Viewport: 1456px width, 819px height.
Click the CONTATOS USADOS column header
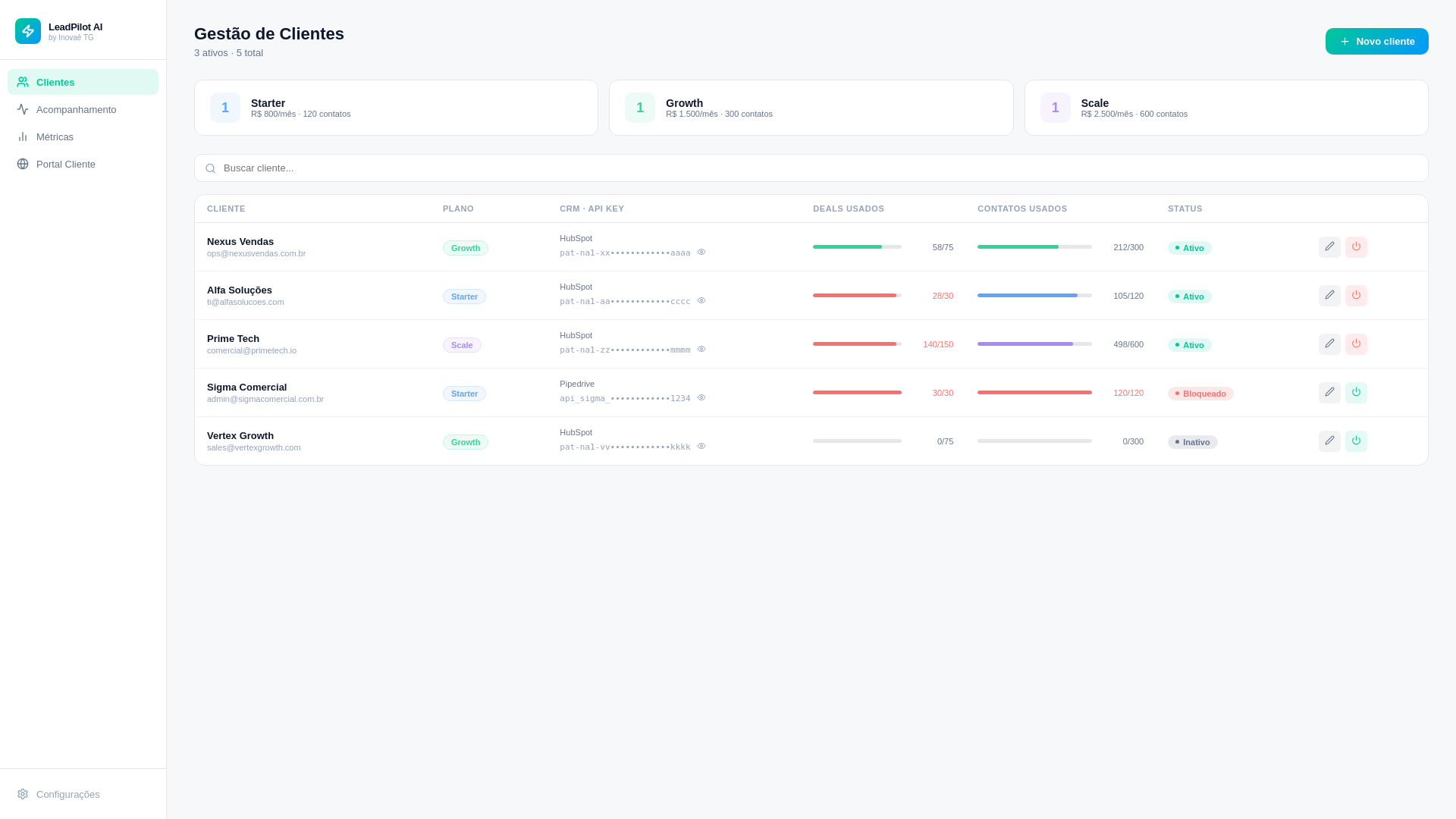click(1022, 209)
